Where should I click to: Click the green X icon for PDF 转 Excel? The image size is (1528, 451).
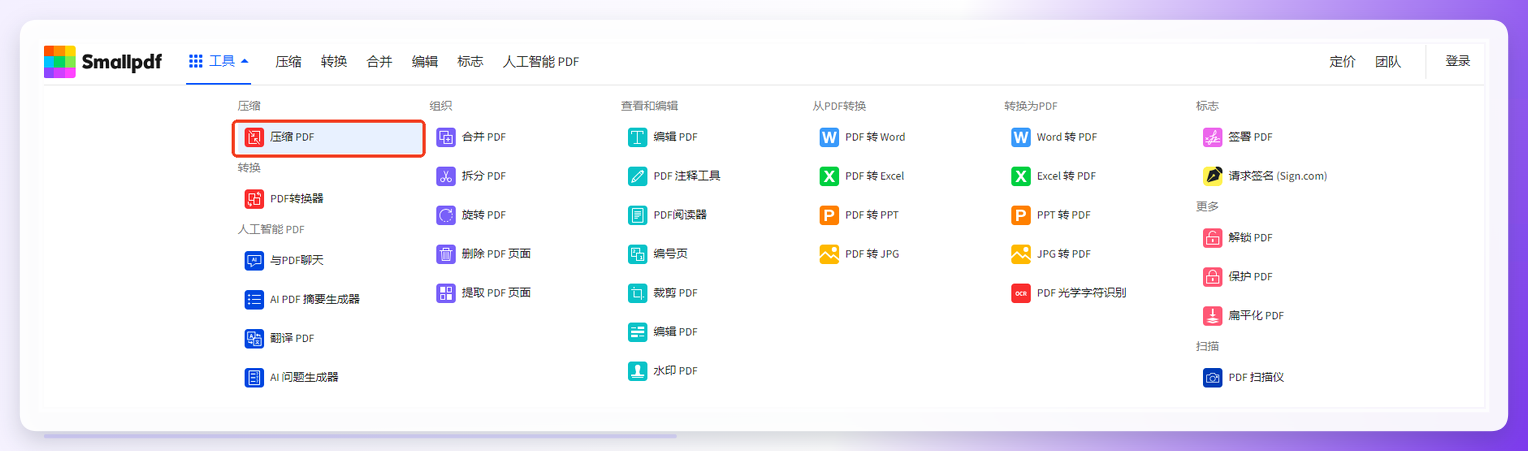click(829, 176)
